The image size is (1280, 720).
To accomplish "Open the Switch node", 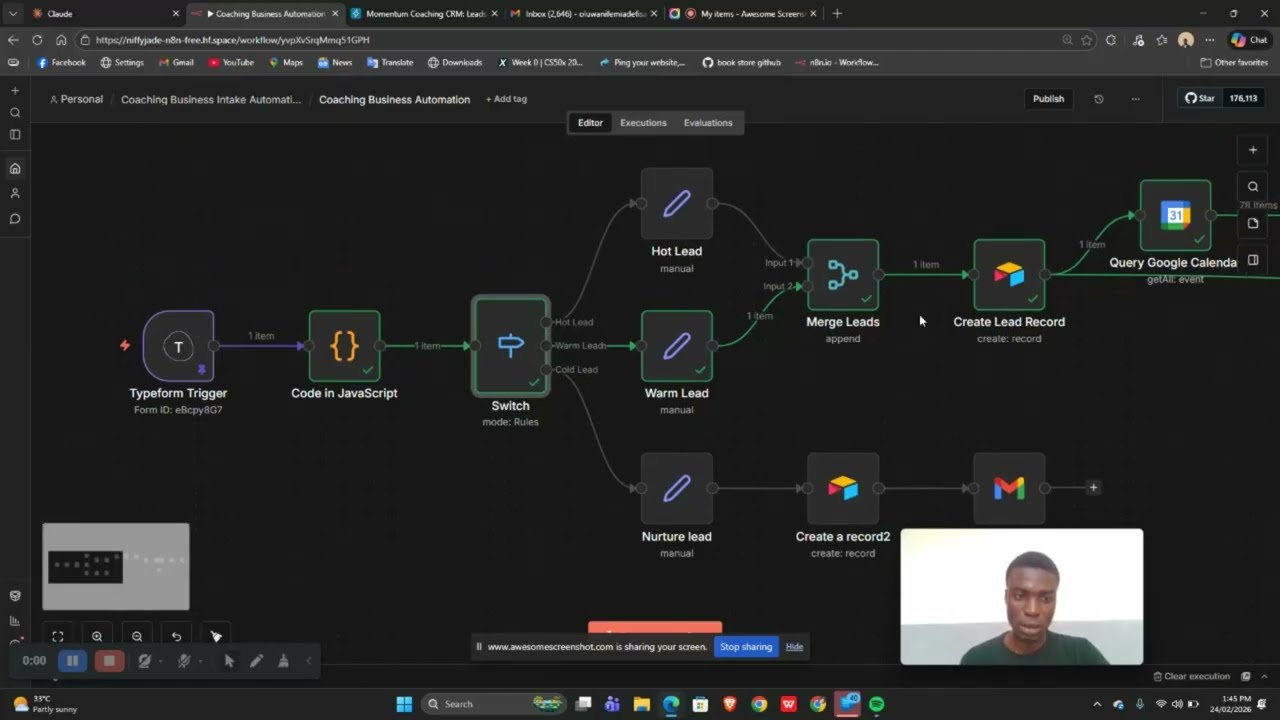I will [x=510, y=346].
